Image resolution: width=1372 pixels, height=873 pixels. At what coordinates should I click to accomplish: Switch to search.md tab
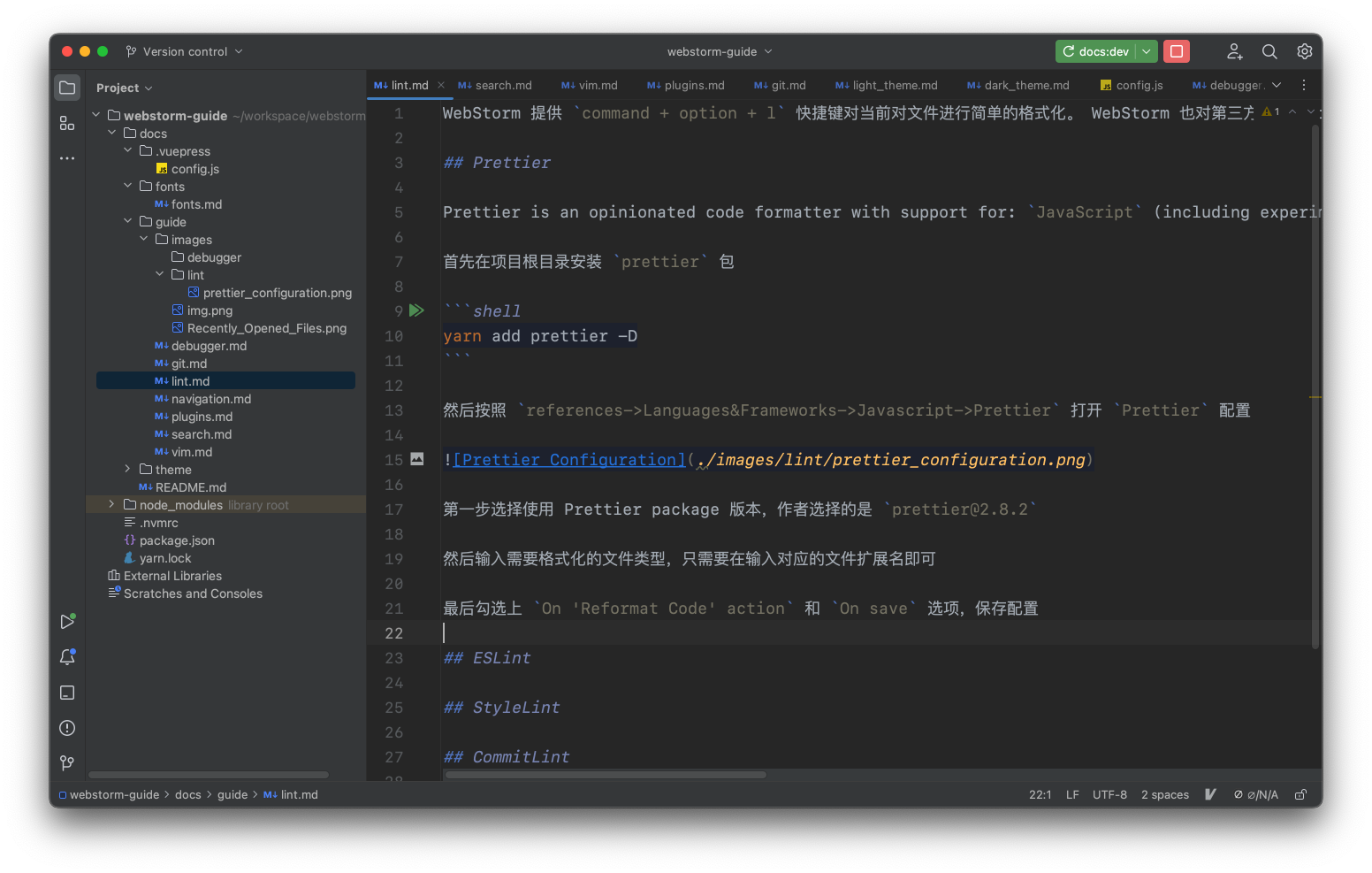[x=495, y=85]
